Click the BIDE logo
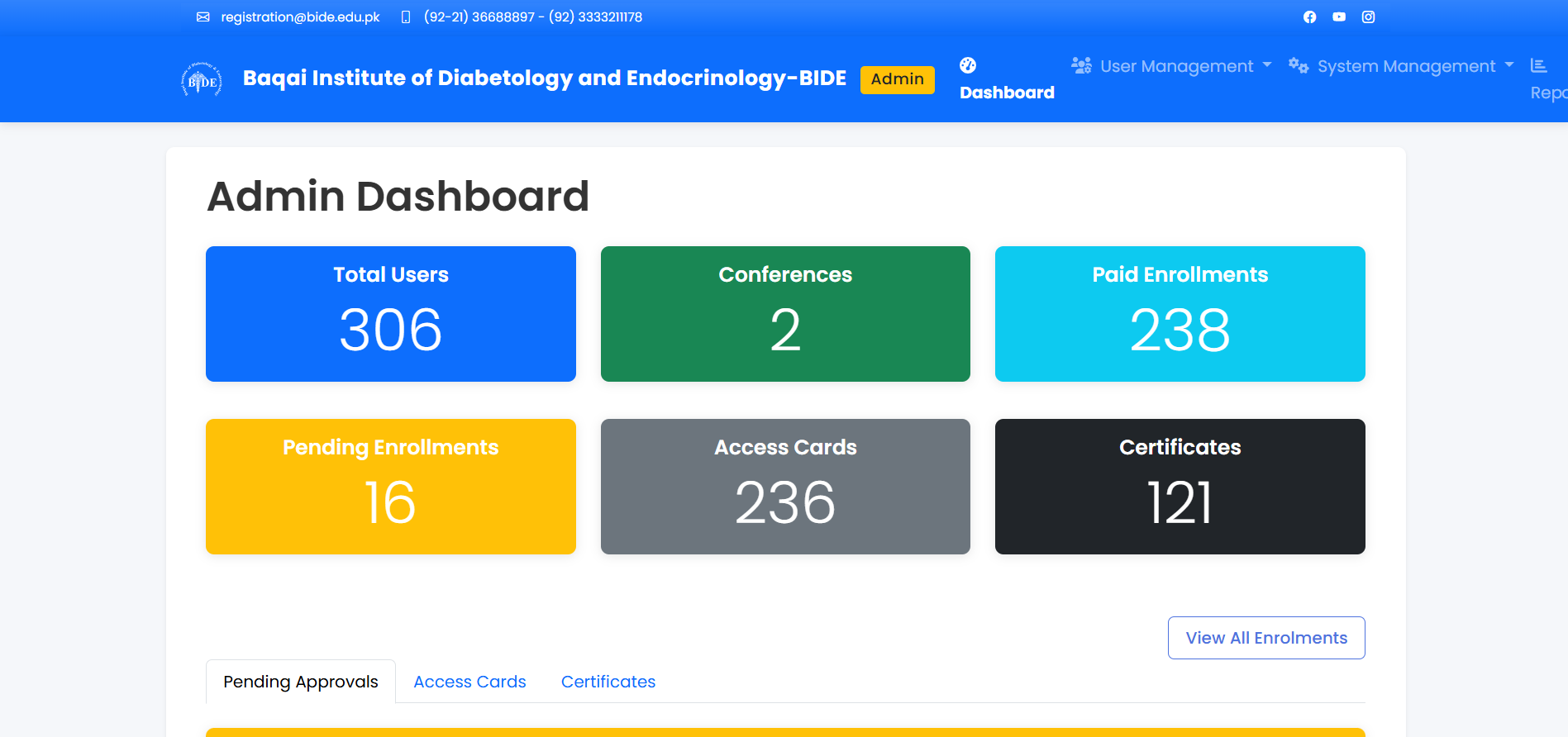1568x737 pixels. [x=202, y=79]
